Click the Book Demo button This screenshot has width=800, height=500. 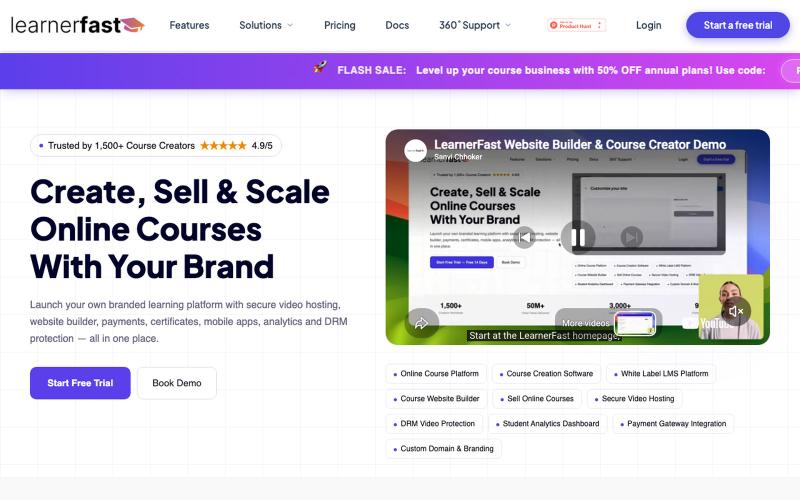pos(177,383)
